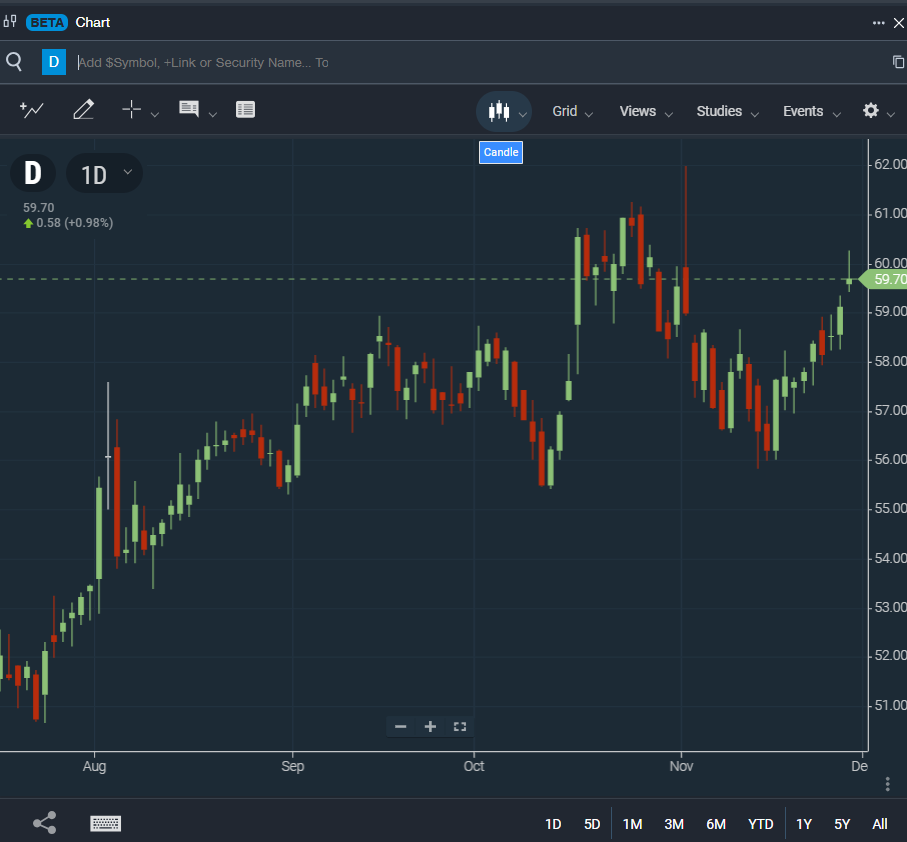Activate the crosshair cursor tool
907x842 pixels.
[x=132, y=110]
